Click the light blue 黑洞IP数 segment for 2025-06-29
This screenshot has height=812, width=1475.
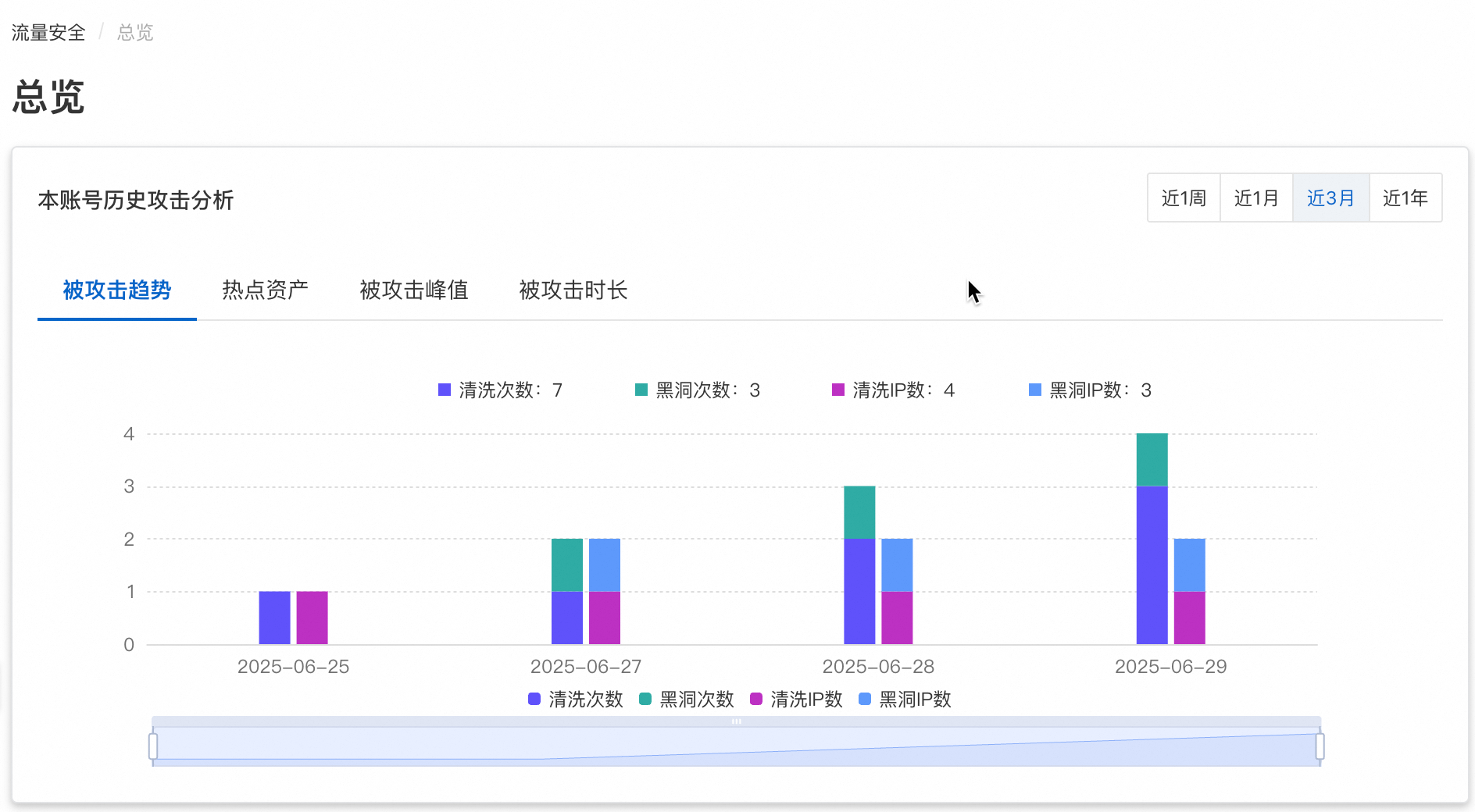coord(1190,565)
